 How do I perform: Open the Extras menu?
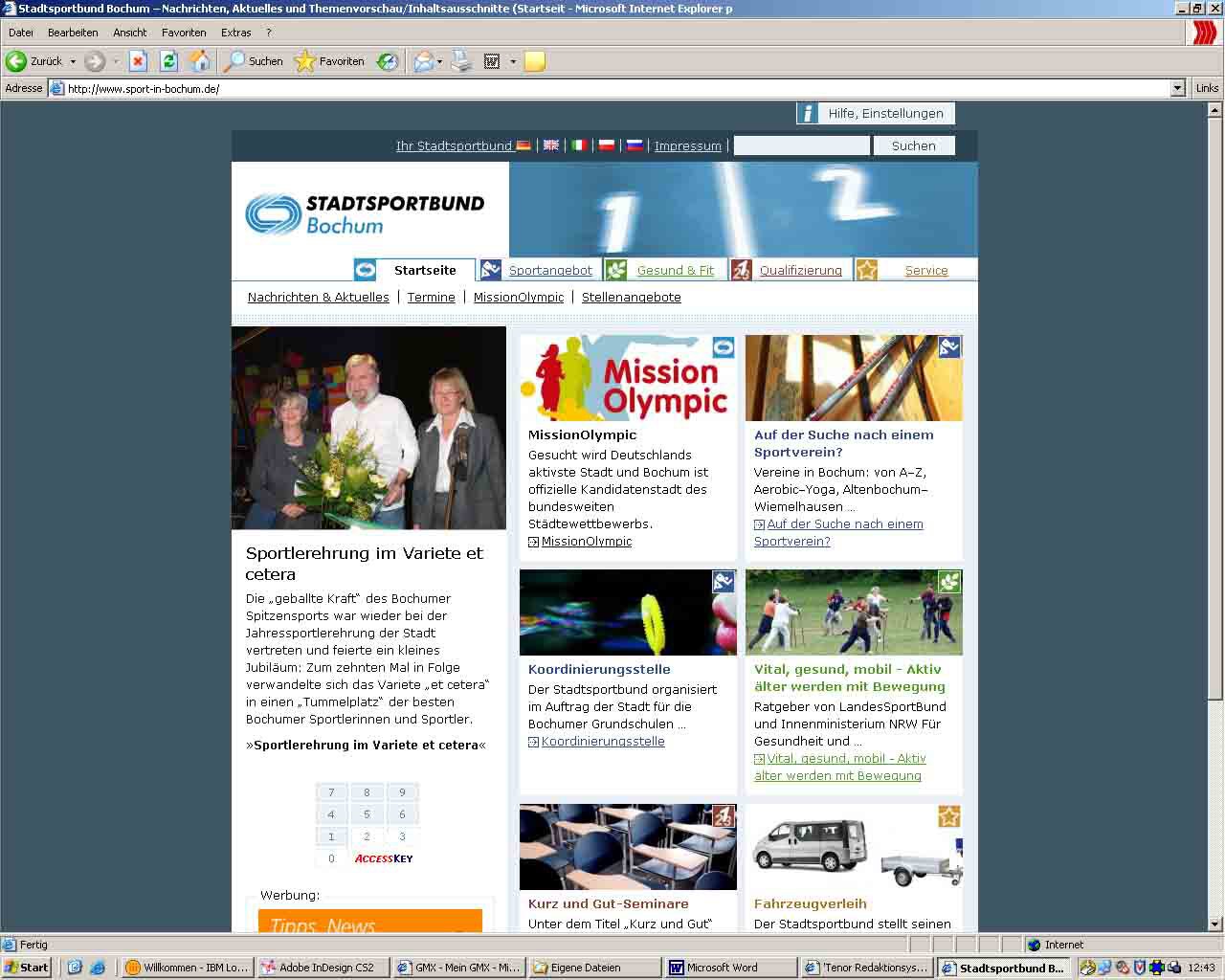coord(235,33)
